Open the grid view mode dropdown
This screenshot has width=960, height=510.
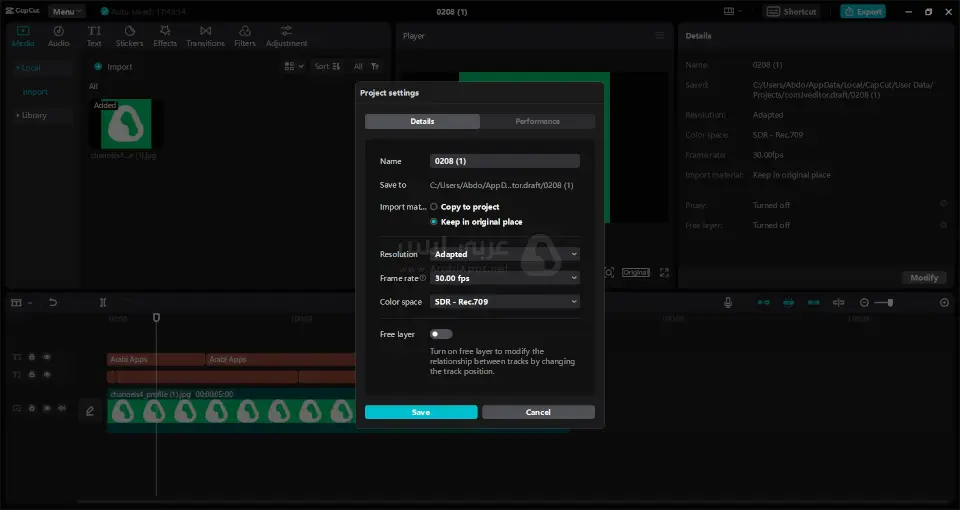click(294, 66)
